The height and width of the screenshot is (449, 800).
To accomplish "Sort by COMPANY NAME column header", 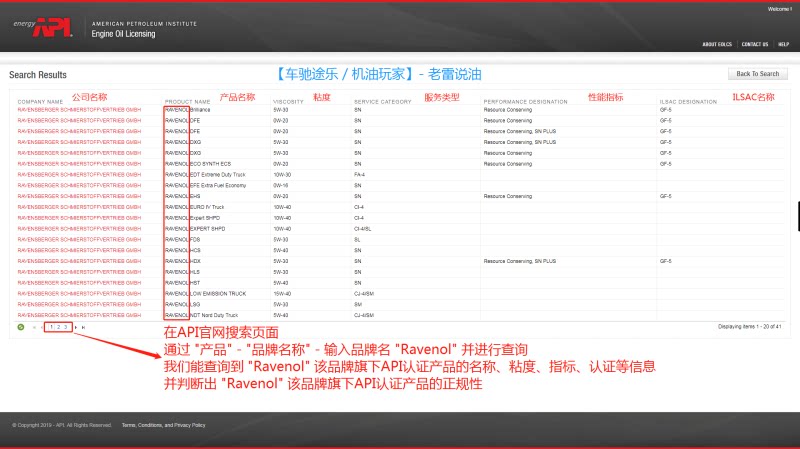I will click(40, 102).
